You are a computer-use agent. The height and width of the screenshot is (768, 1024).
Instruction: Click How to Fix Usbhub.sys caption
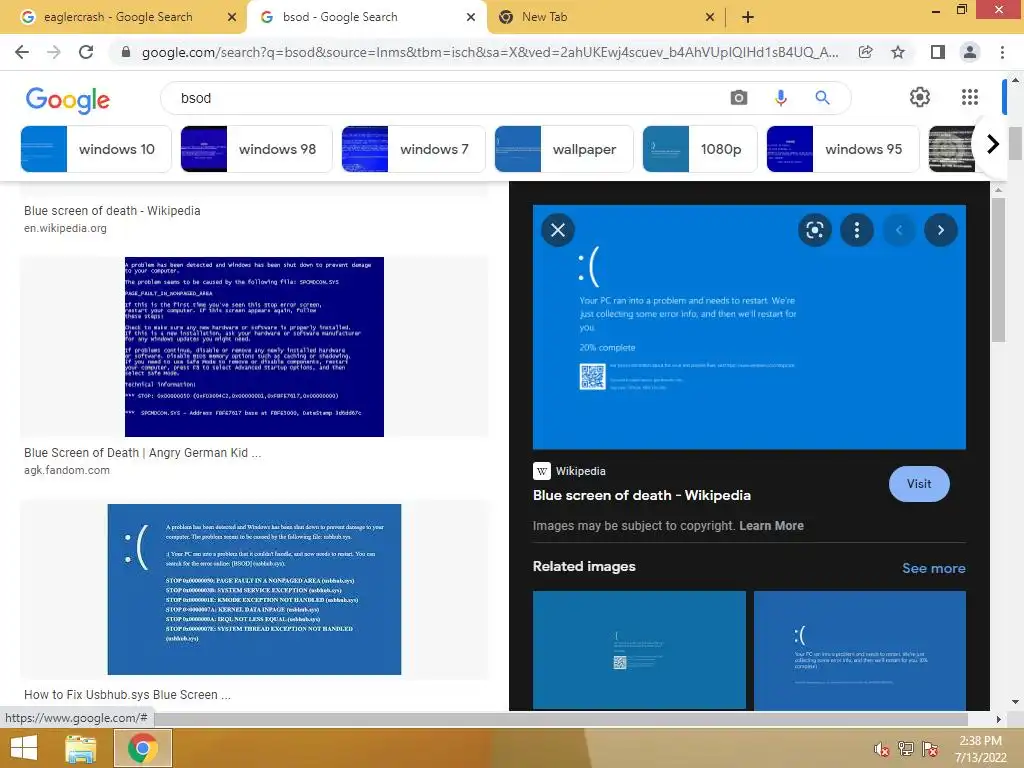(127, 695)
